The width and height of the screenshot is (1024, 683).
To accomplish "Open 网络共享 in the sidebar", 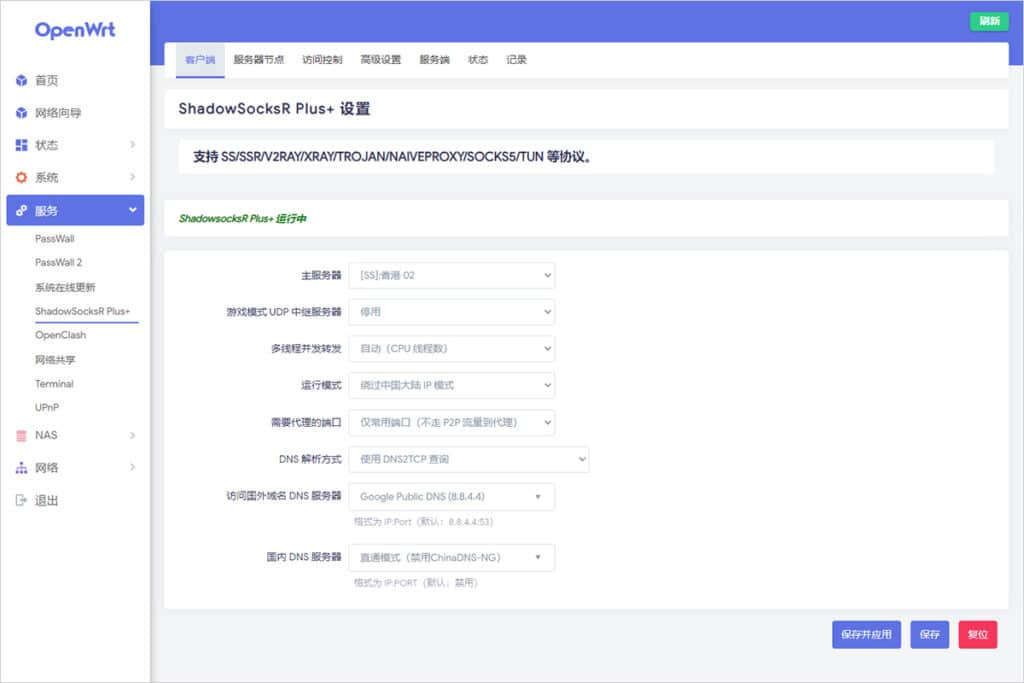I will (56, 360).
